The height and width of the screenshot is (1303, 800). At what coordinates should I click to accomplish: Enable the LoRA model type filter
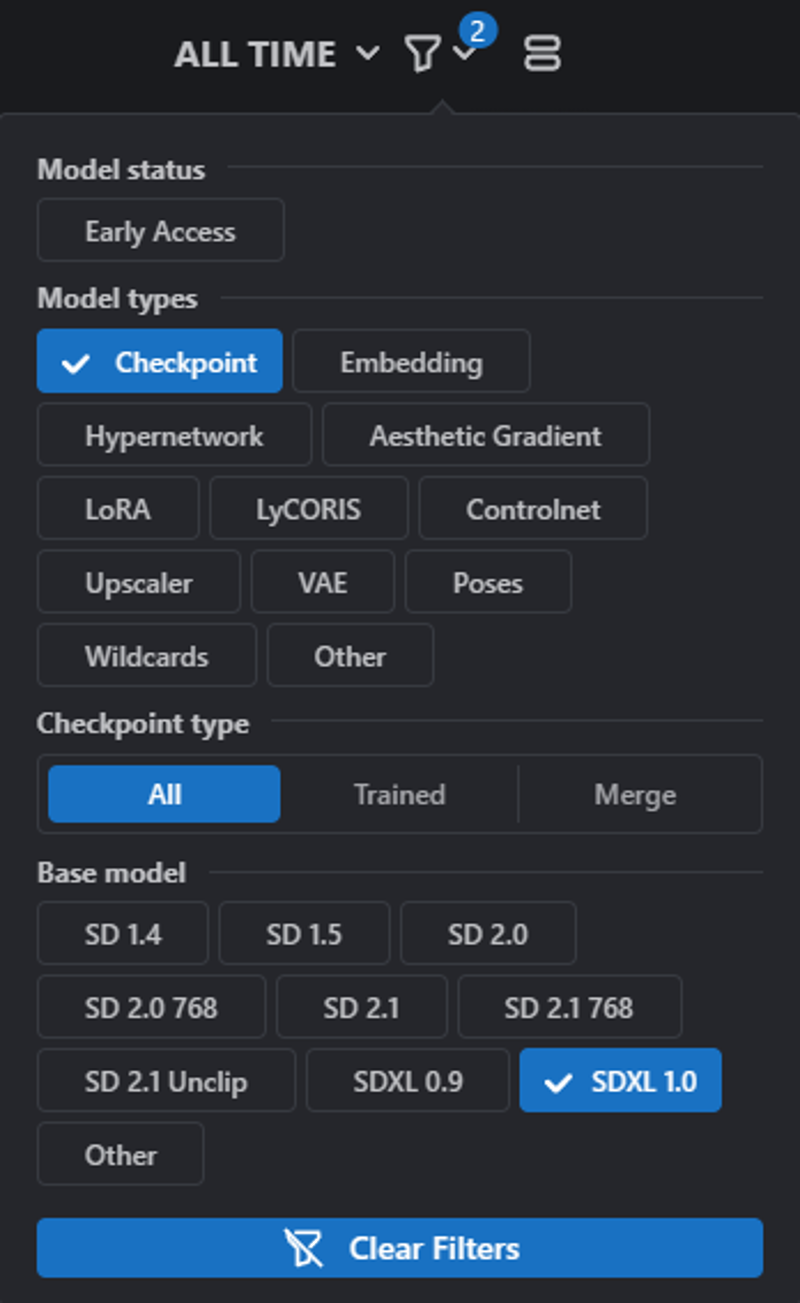[118, 508]
